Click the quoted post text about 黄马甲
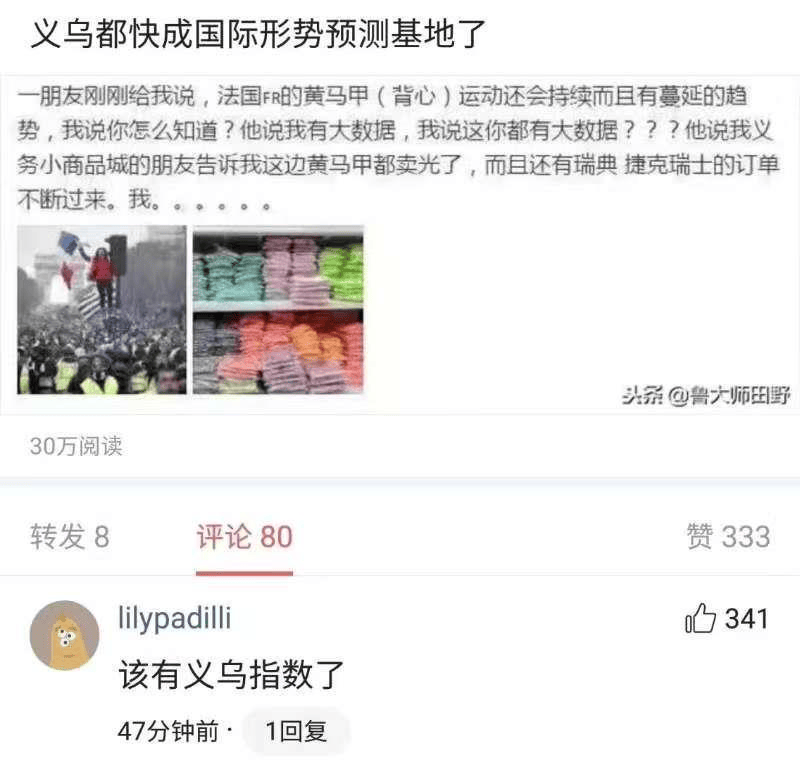This screenshot has width=800, height=760. 398,148
